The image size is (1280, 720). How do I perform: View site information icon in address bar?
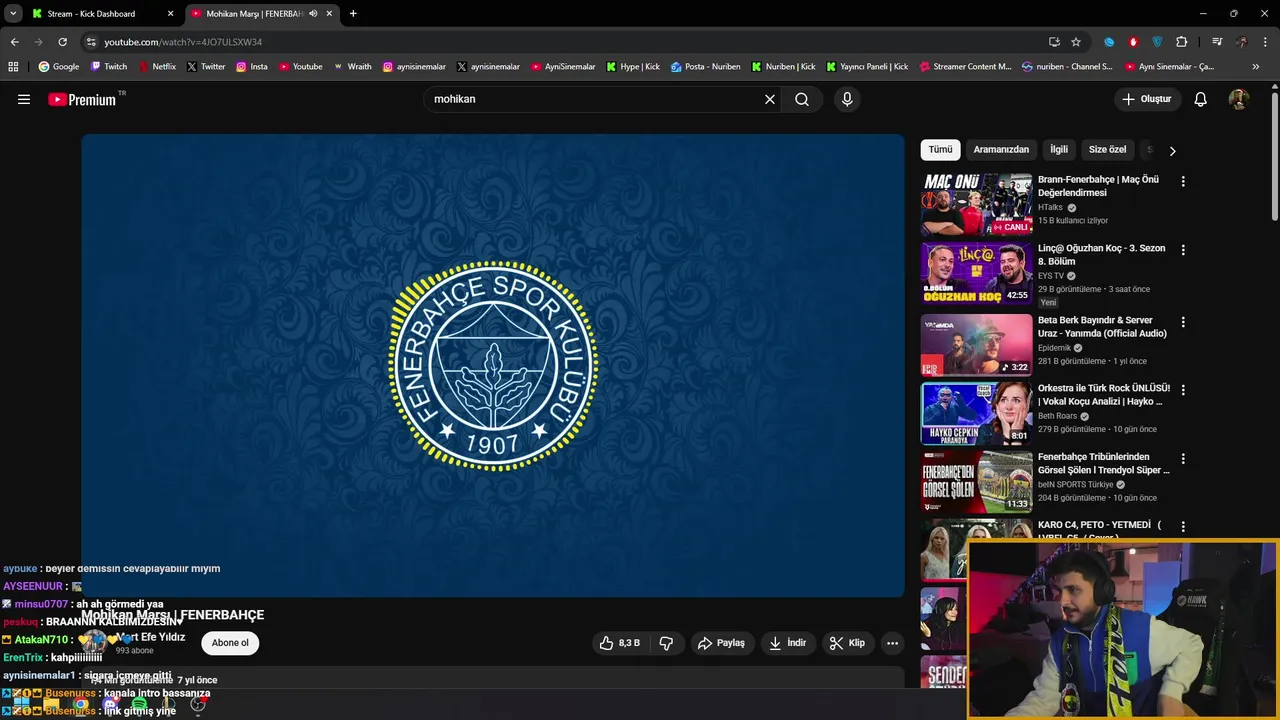(91, 42)
